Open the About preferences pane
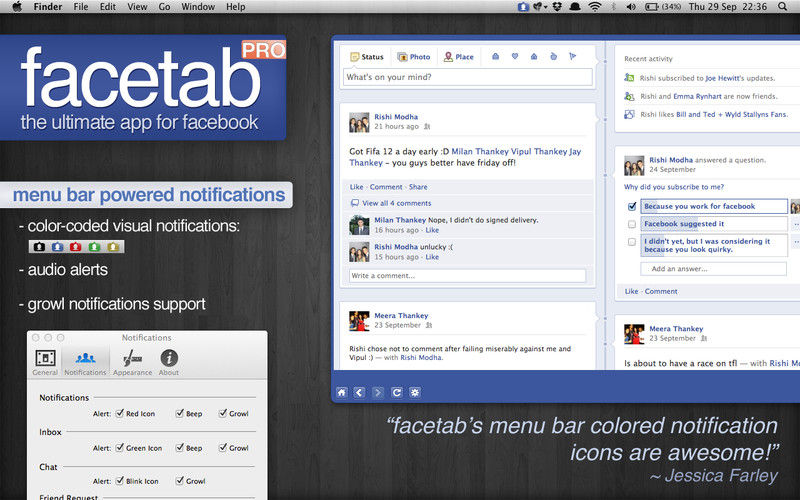This screenshot has width=800, height=500. (x=169, y=363)
